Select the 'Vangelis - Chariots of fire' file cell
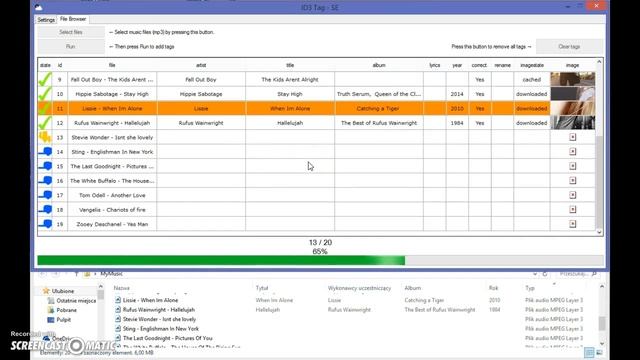 click(112, 209)
